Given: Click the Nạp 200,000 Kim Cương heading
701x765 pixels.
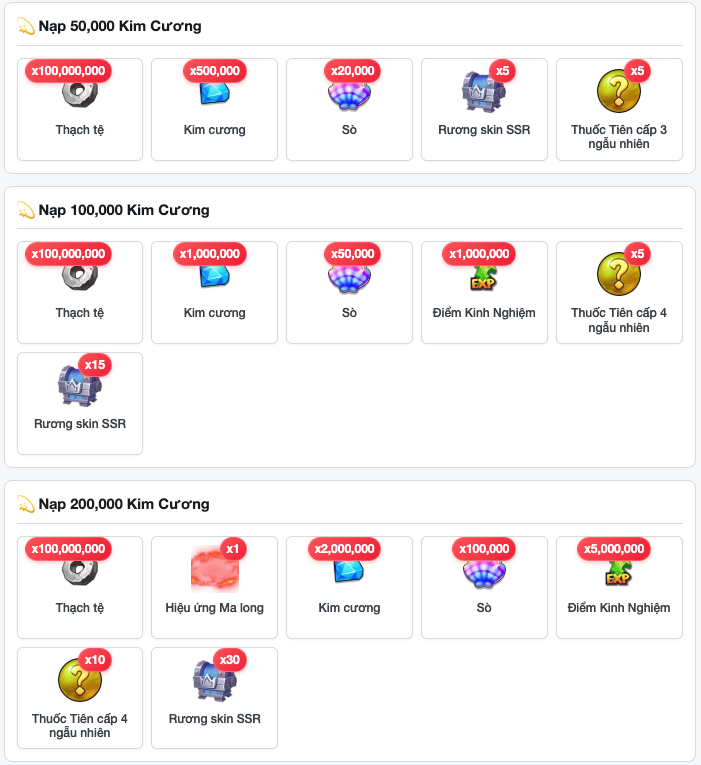Looking at the screenshot, I should (x=124, y=504).
